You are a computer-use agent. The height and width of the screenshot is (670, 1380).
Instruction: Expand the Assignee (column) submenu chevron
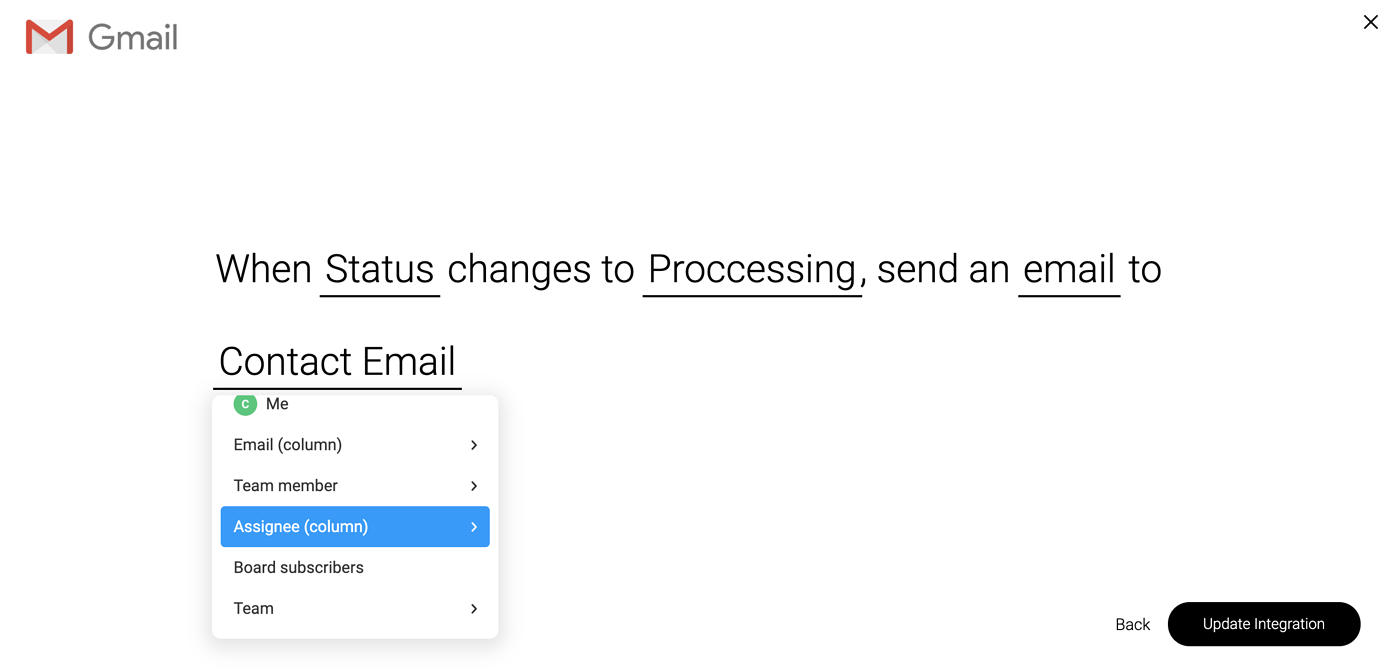click(x=474, y=526)
